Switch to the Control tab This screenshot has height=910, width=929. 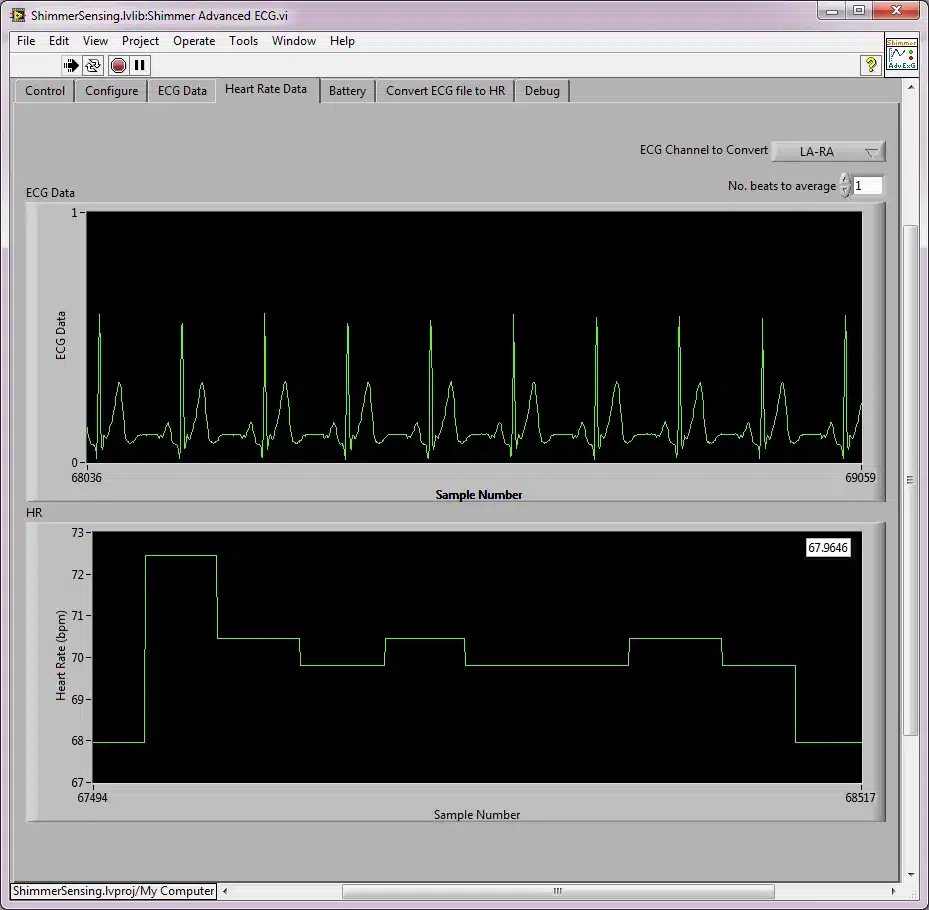point(44,91)
